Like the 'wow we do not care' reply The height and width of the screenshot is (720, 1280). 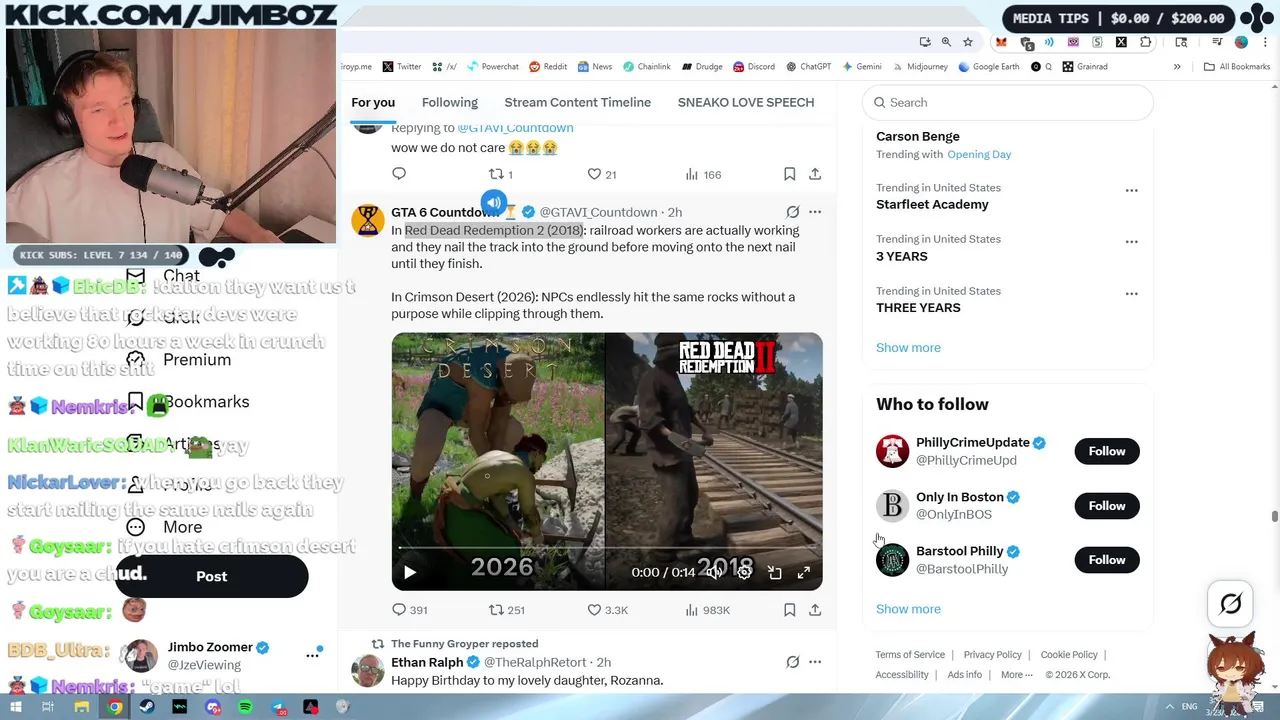coord(602,174)
